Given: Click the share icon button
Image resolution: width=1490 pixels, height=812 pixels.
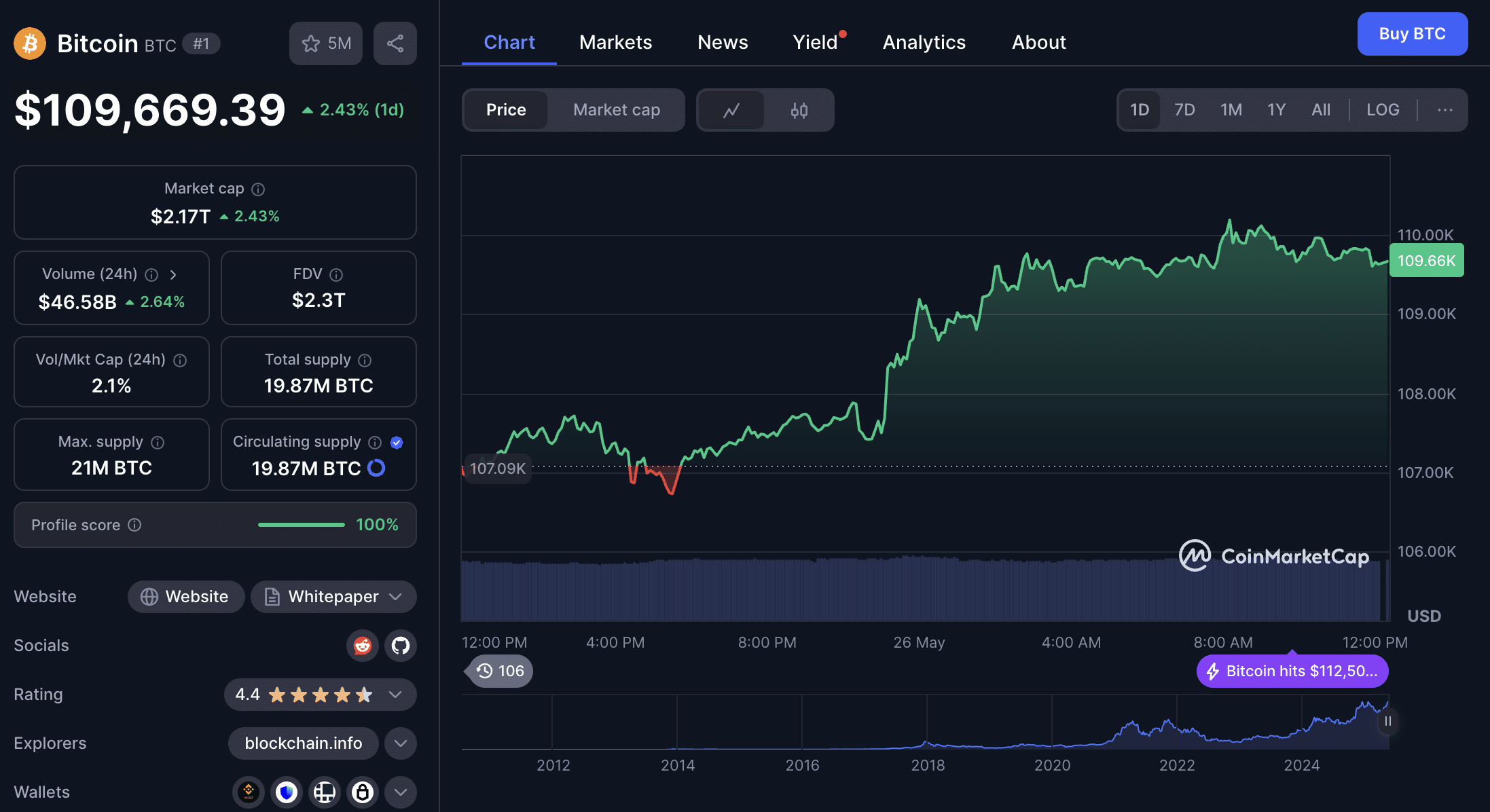Looking at the screenshot, I should click(395, 43).
